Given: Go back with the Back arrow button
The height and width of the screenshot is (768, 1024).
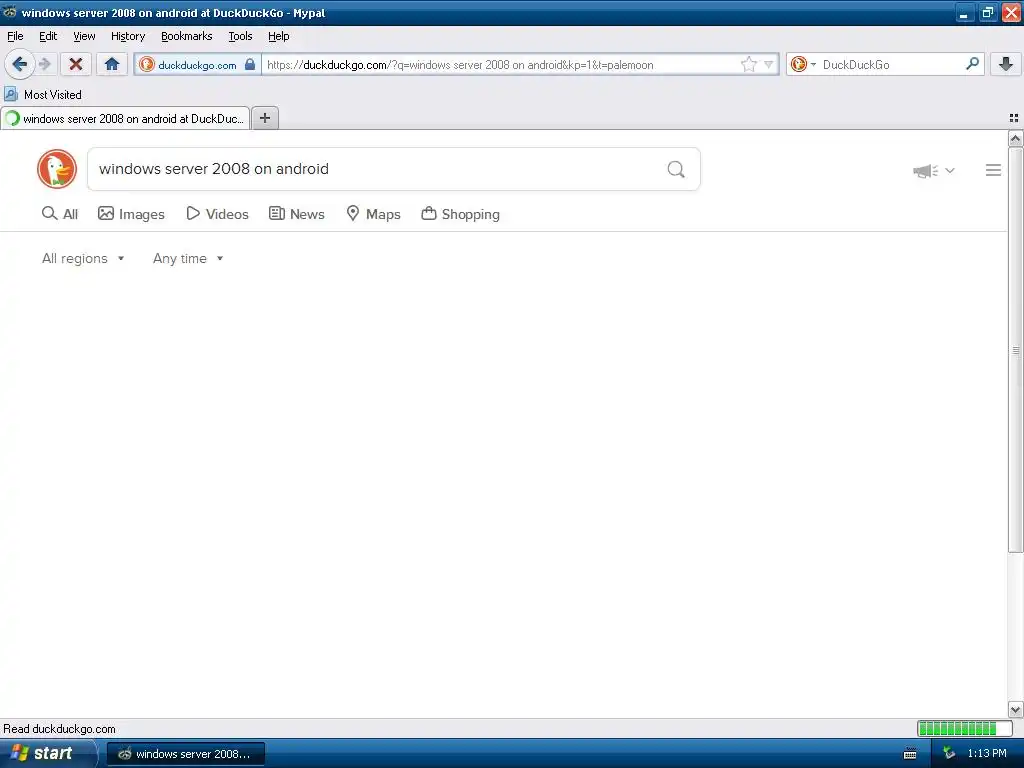Looking at the screenshot, I should click(x=20, y=64).
